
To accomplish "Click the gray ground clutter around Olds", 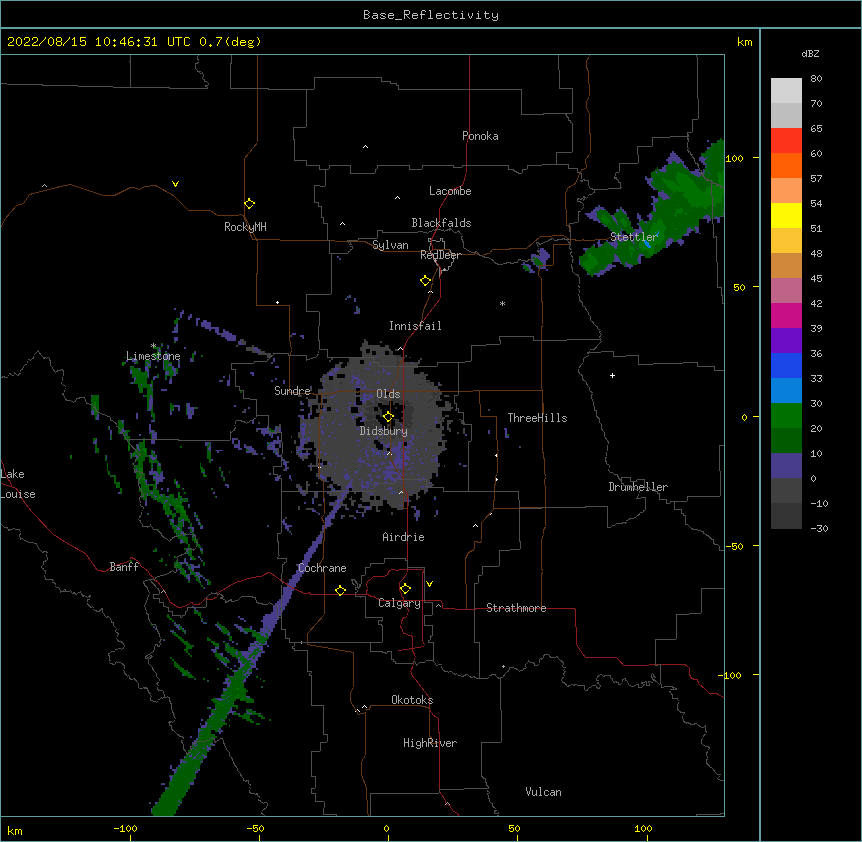I will [379, 429].
